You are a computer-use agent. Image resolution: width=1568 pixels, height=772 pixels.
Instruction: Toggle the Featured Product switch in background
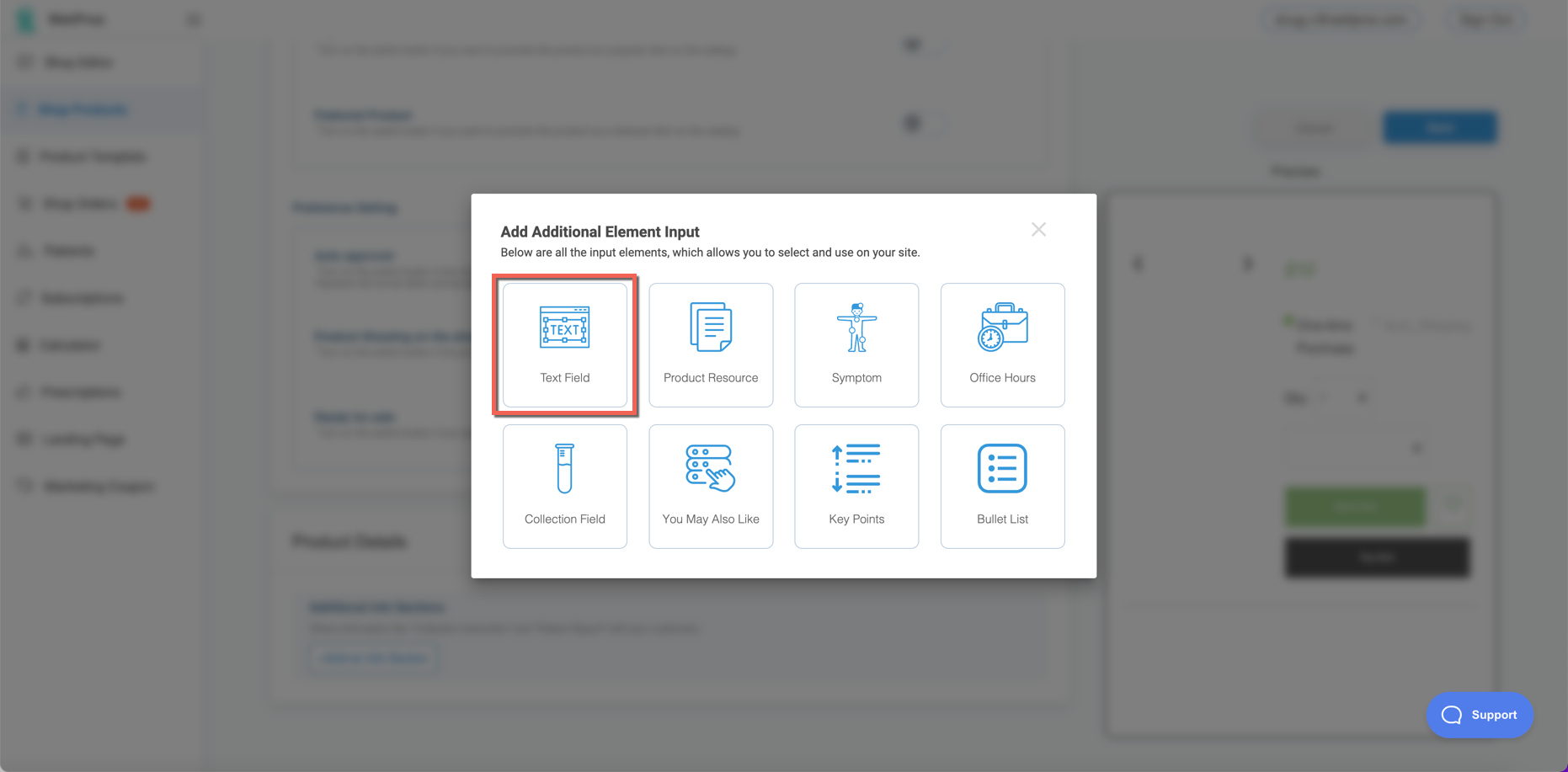(923, 124)
